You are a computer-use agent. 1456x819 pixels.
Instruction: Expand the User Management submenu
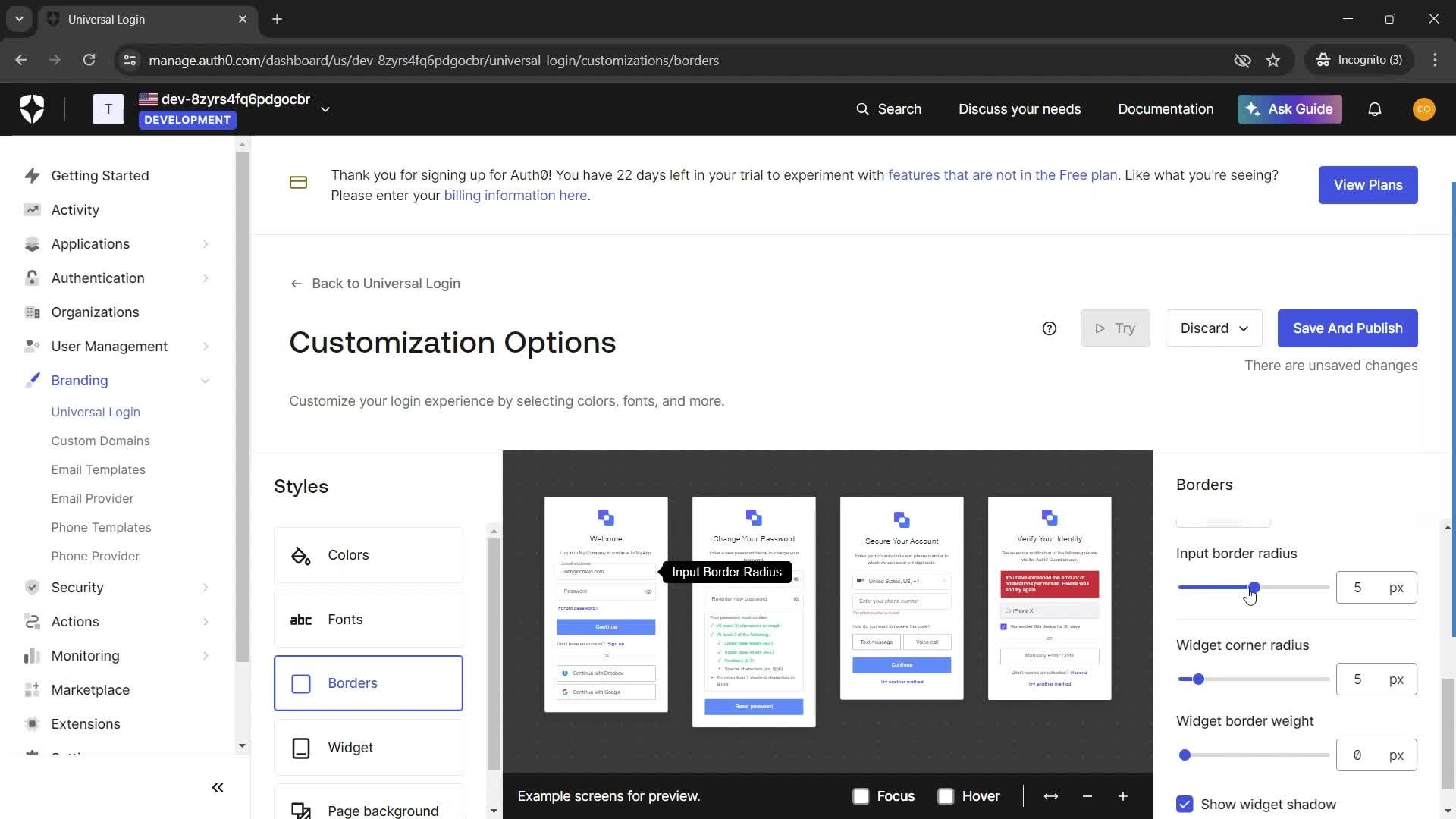pos(206,347)
